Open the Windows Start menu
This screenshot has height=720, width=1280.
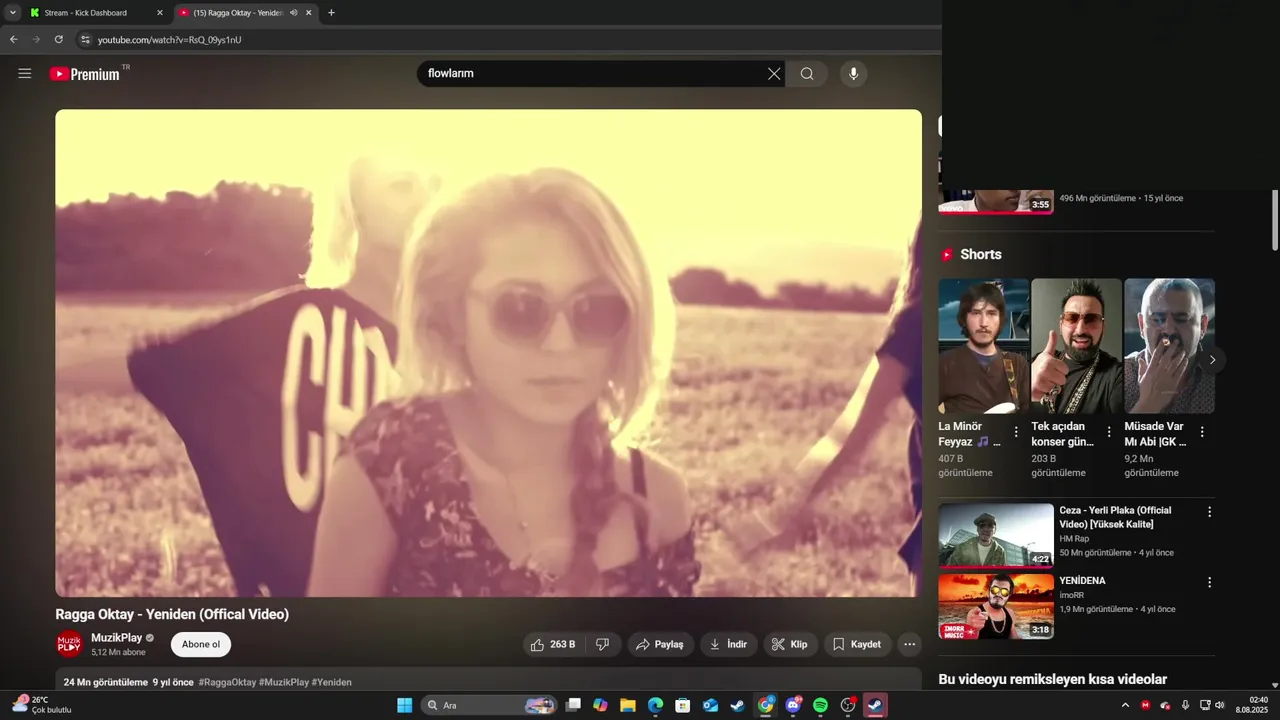coord(404,705)
